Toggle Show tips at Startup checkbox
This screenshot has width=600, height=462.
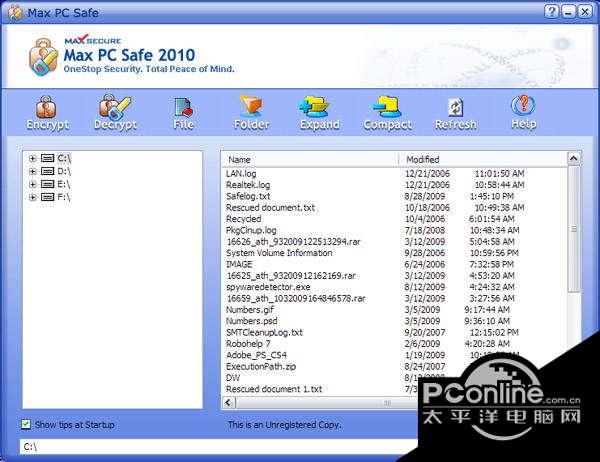[x=26, y=424]
